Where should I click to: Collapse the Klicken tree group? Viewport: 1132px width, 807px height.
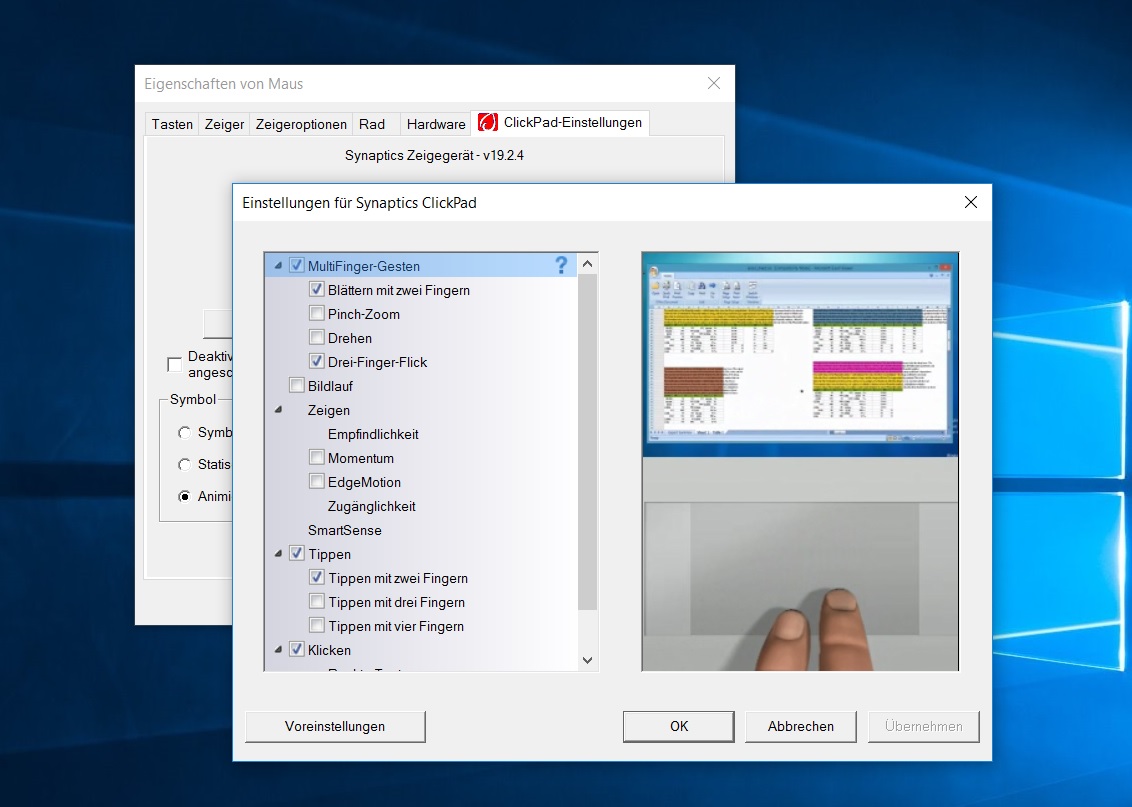click(278, 650)
